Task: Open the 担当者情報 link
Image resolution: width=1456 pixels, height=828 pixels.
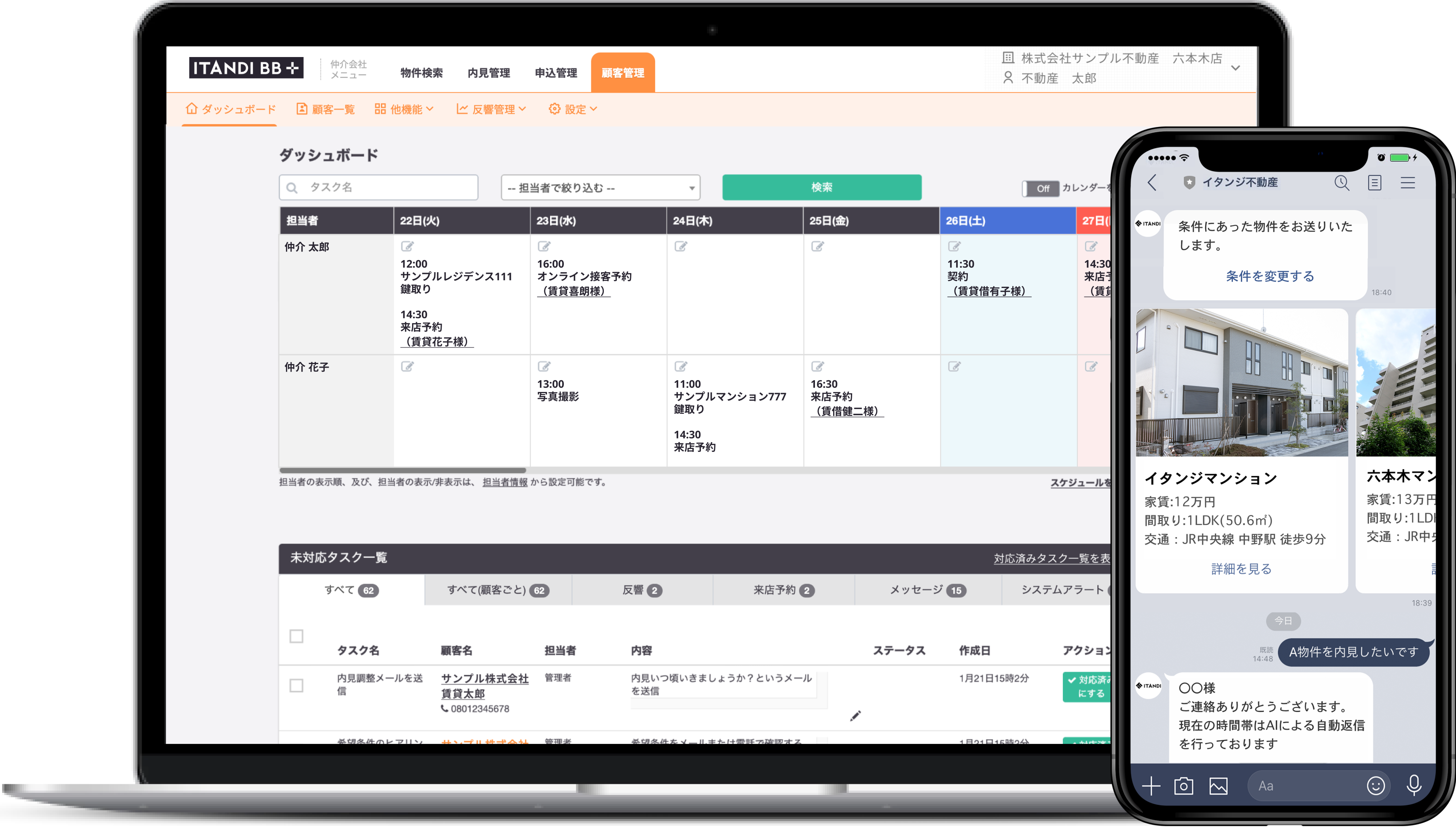Action: (504, 482)
